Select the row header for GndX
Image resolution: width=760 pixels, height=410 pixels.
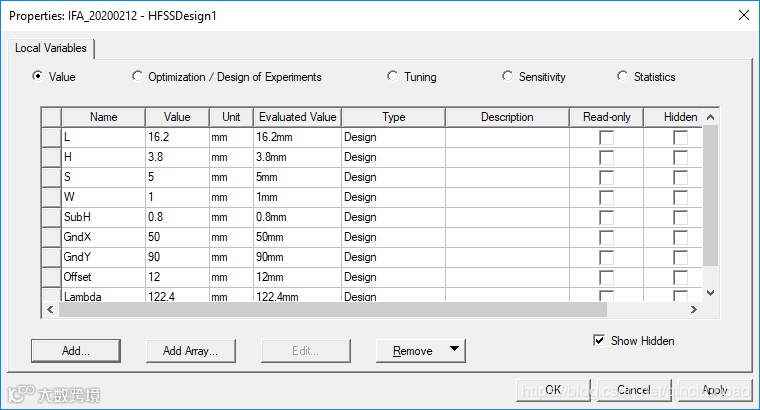(x=51, y=237)
